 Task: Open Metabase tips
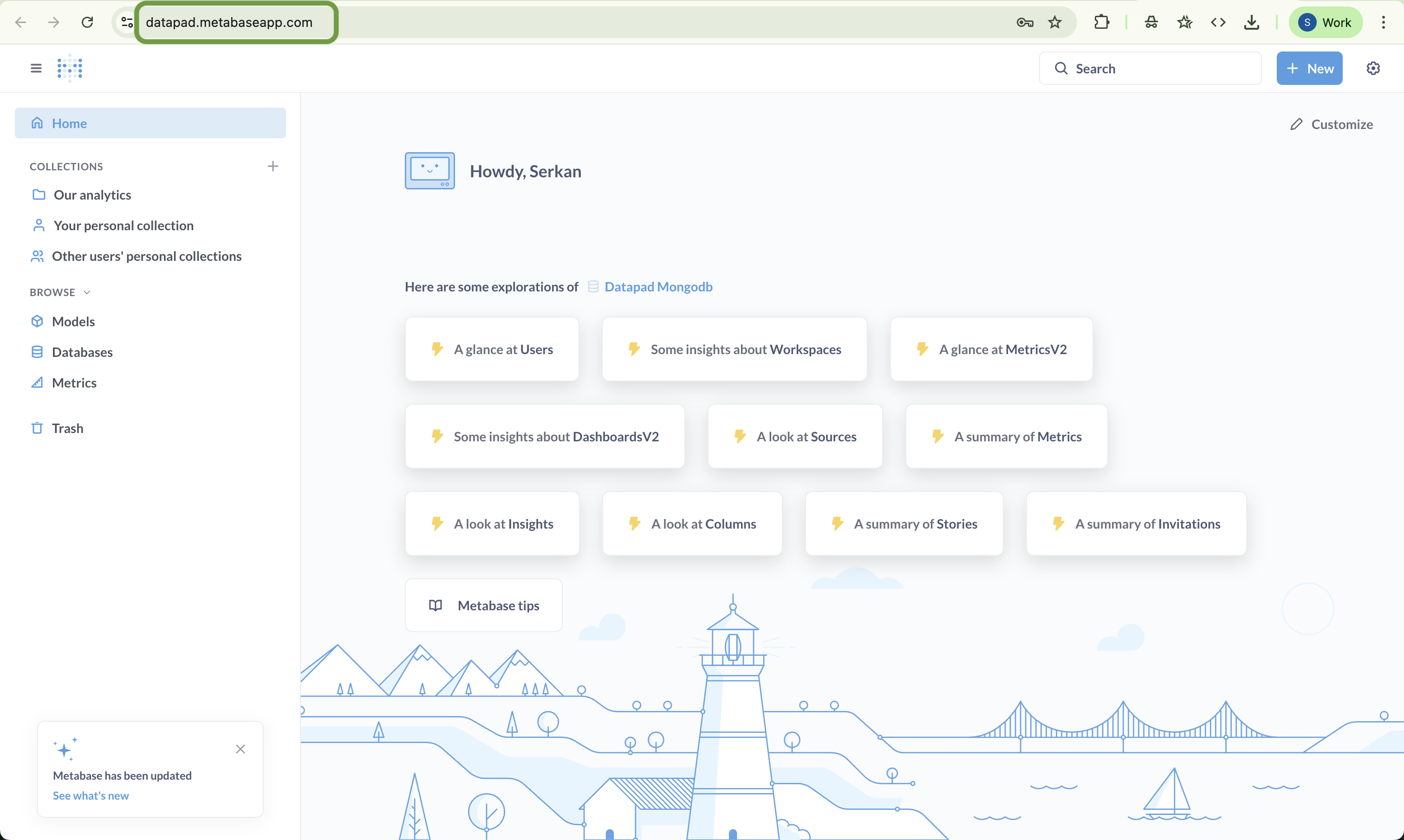pyautogui.click(x=483, y=605)
